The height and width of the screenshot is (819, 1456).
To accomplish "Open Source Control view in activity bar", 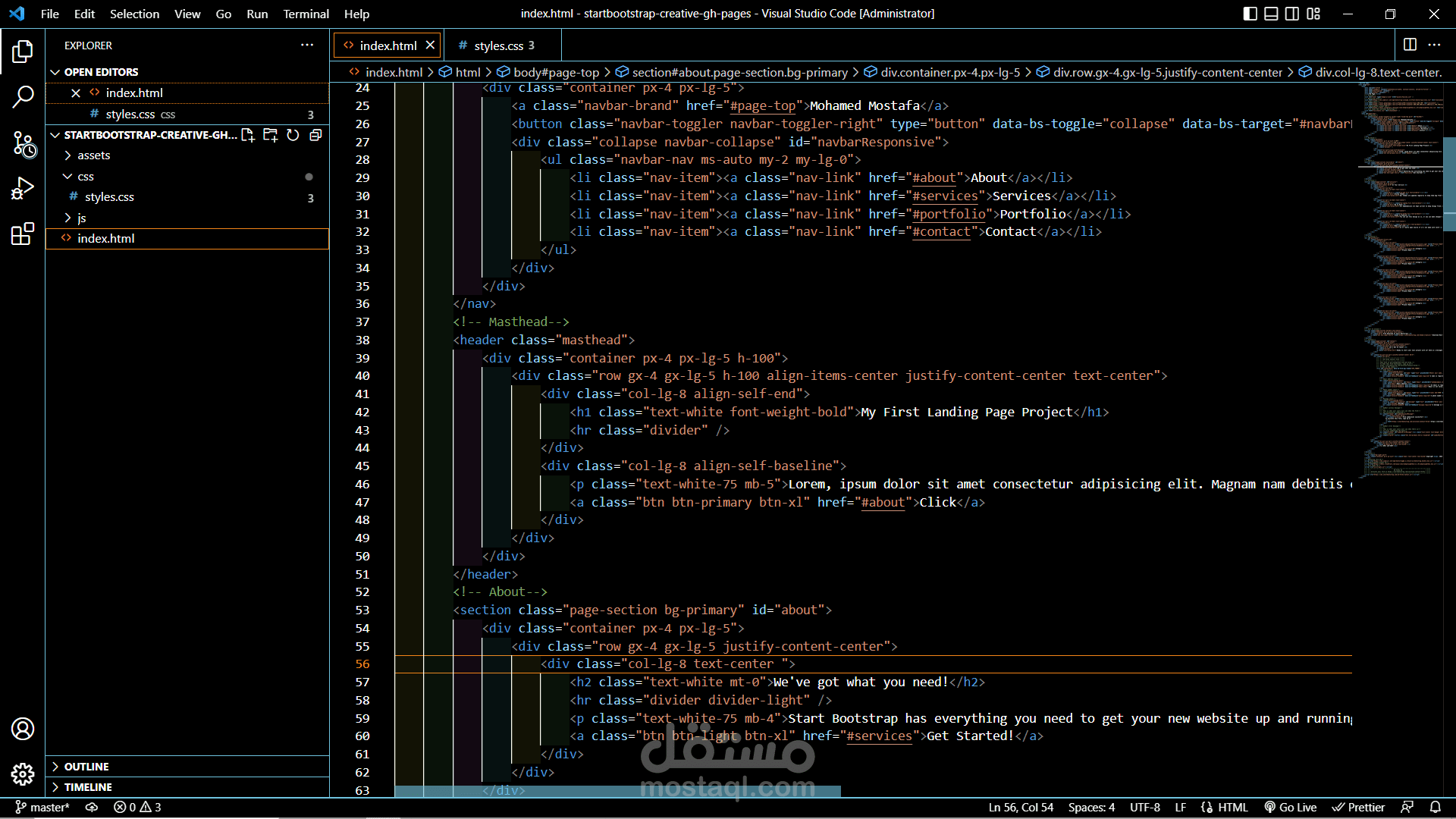I will click(23, 143).
